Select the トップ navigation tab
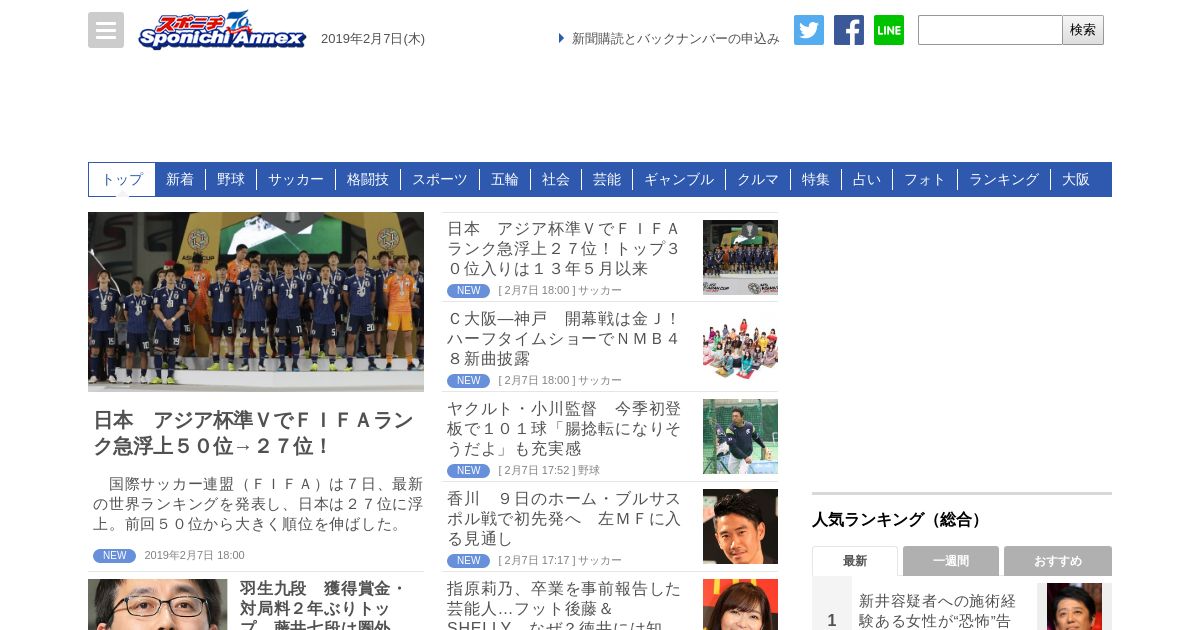1200x630 pixels. point(122,179)
